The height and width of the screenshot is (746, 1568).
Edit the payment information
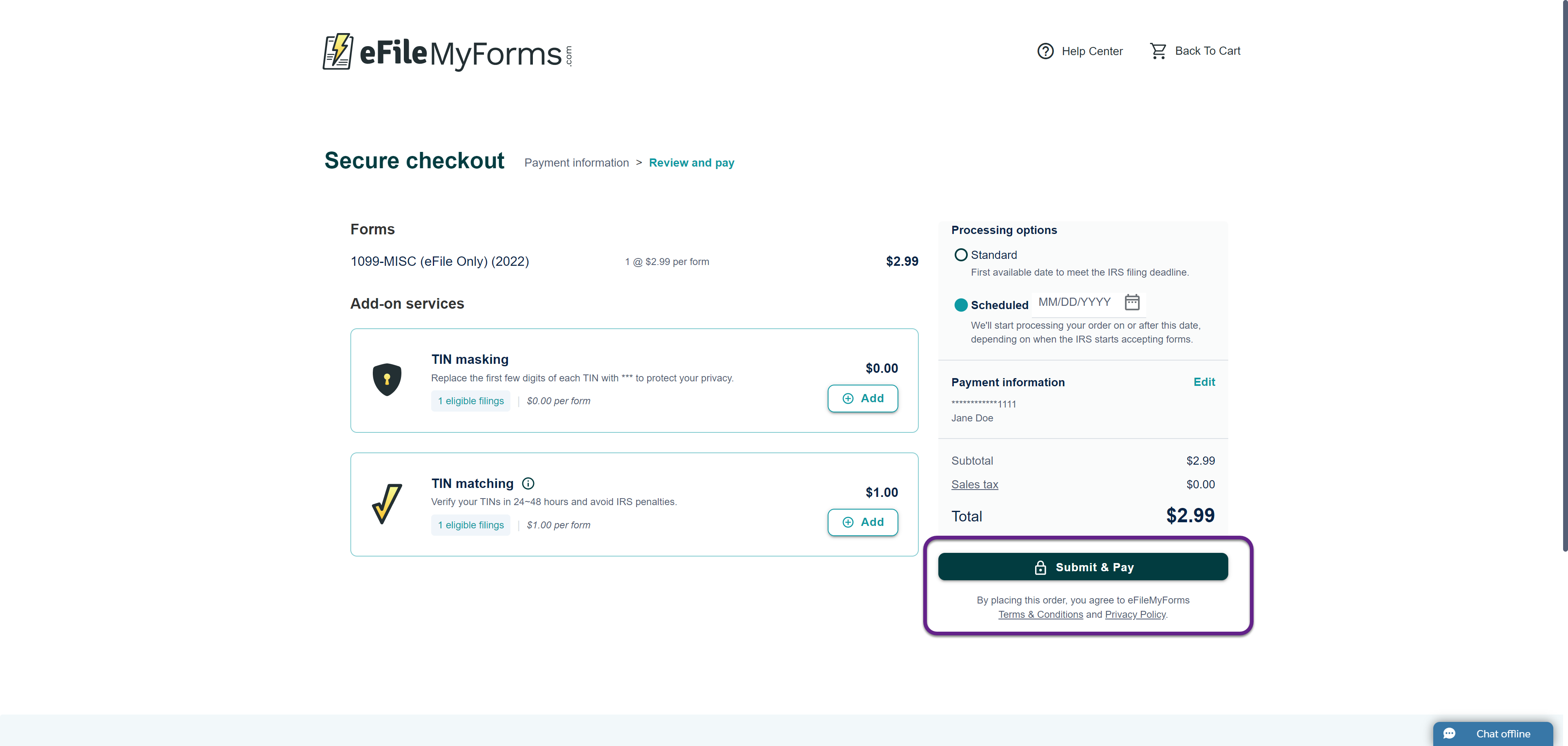point(1204,382)
